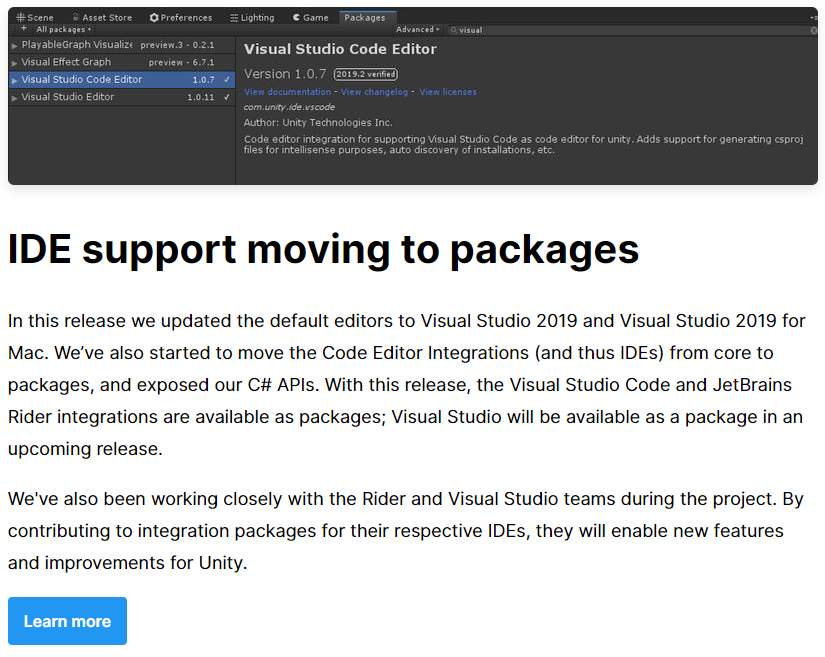Click the Scene tab grid icon
This screenshot has height=657, width=825.
[21, 17]
